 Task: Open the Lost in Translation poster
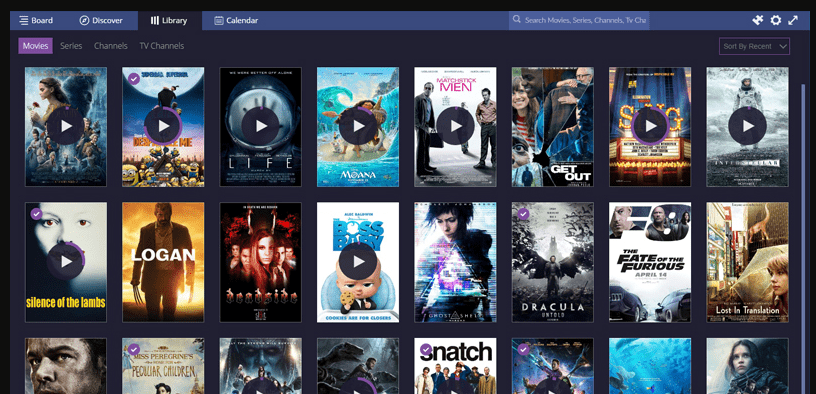click(x=747, y=262)
